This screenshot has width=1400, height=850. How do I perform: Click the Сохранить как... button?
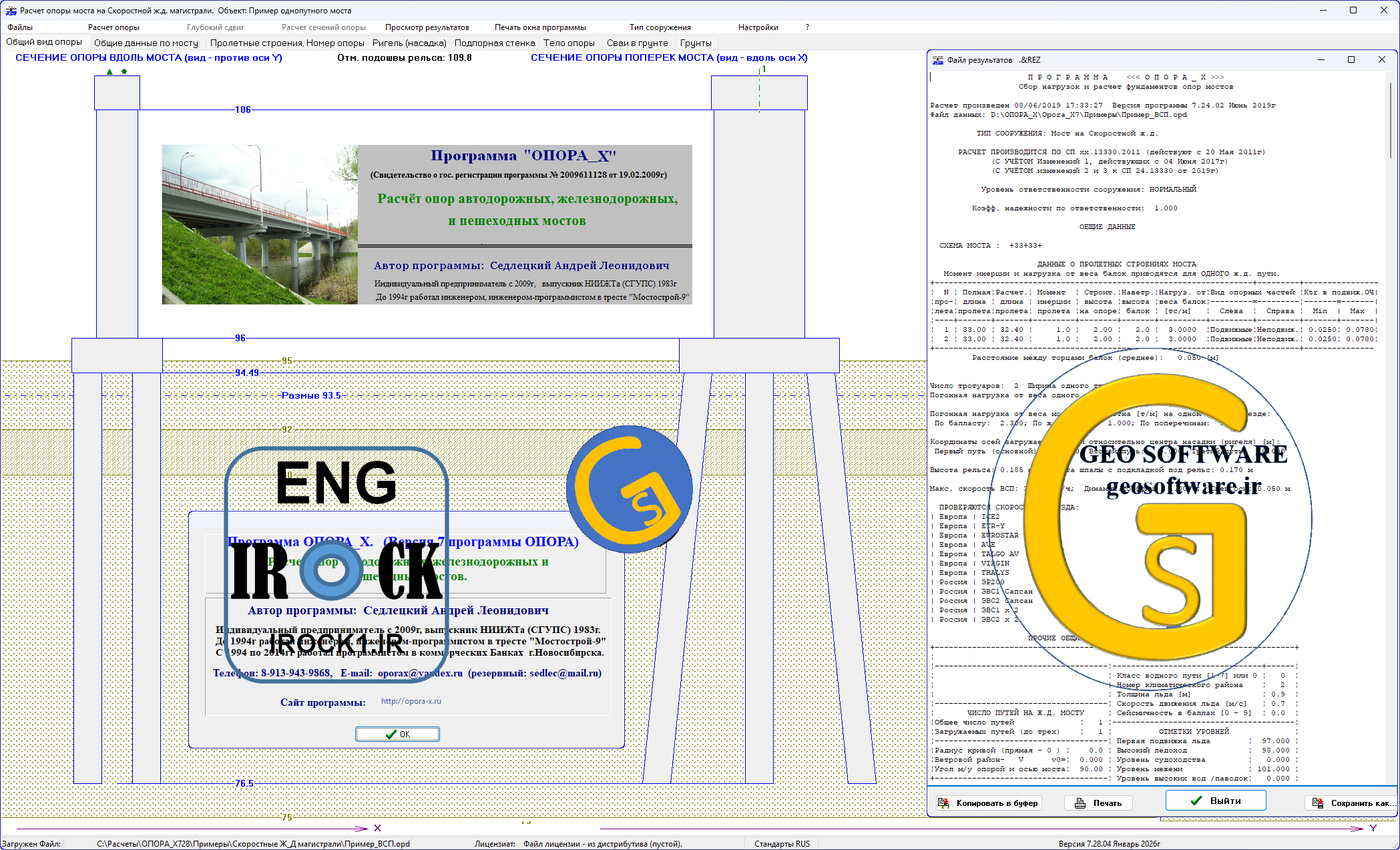coord(1351,803)
